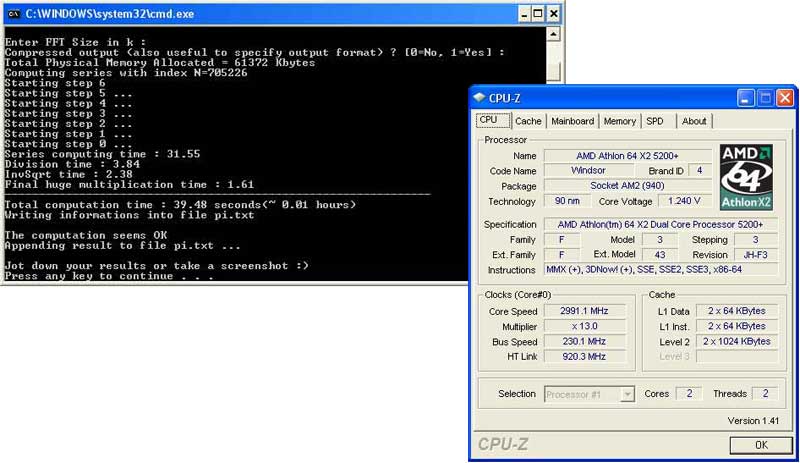Open the About tab
The image size is (800, 463).
click(x=694, y=121)
